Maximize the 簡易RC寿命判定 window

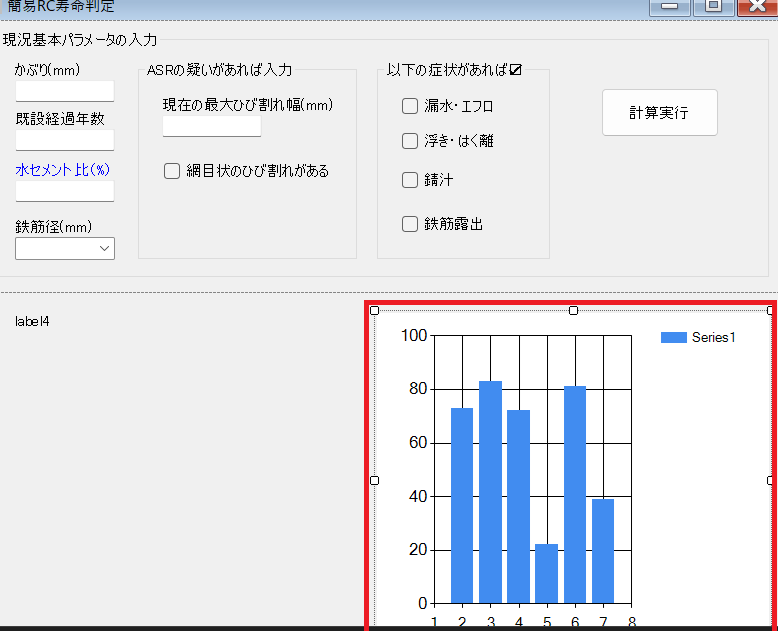pos(713,6)
